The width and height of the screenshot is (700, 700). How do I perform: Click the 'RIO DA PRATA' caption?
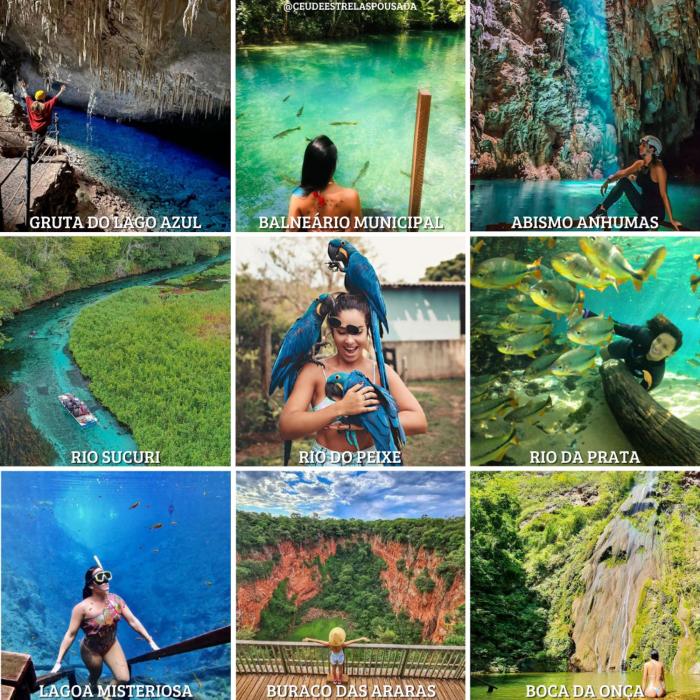[x=585, y=457]
